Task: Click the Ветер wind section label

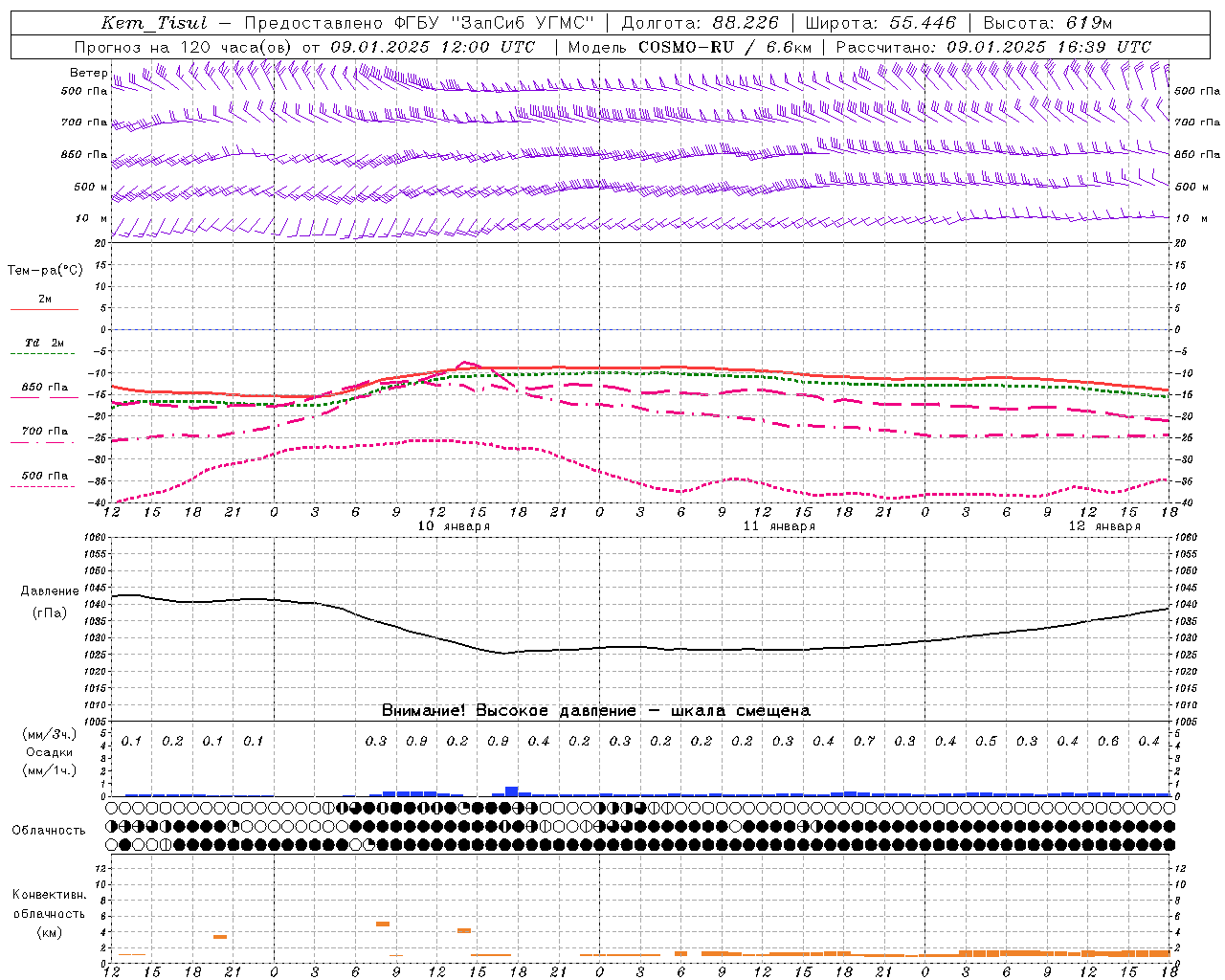Action: pos(89,73)
